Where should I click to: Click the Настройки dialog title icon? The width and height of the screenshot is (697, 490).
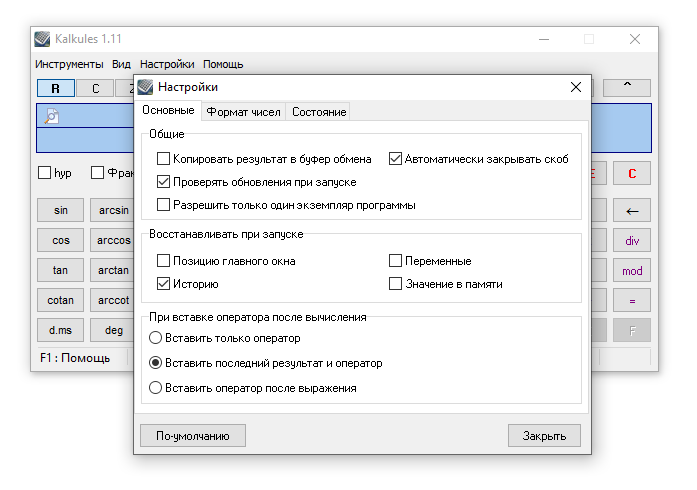pyautogui.click(x=145, y=87)
